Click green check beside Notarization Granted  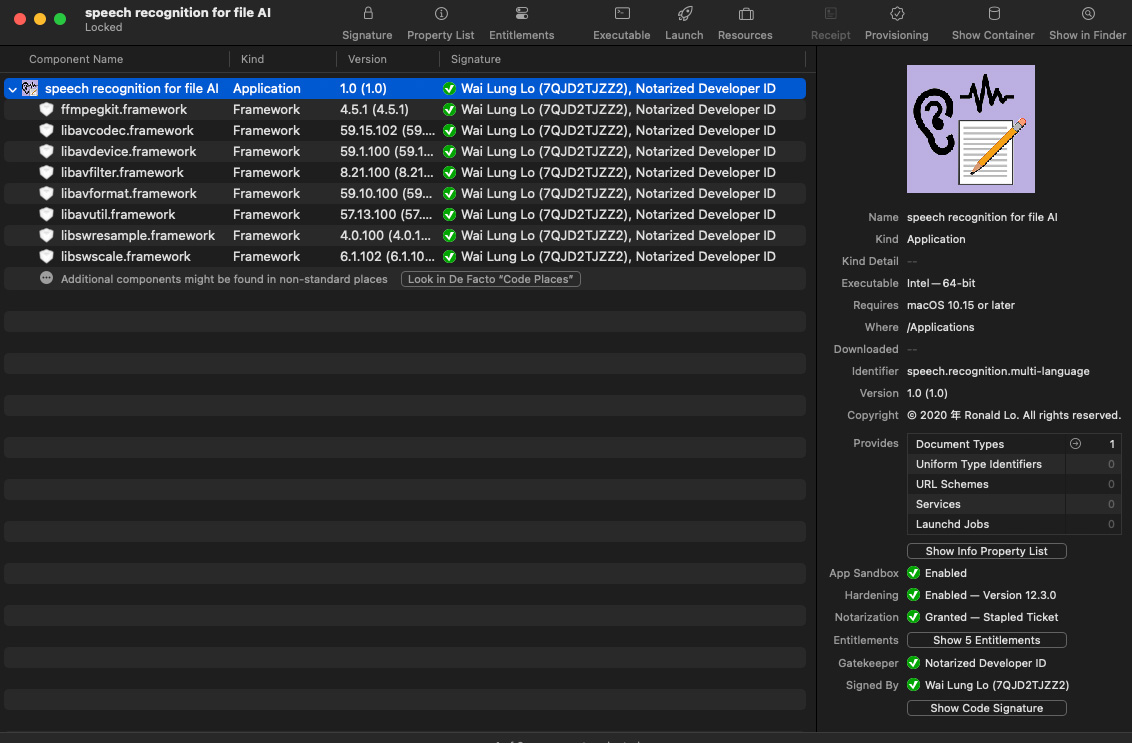[x=913, y=617]
